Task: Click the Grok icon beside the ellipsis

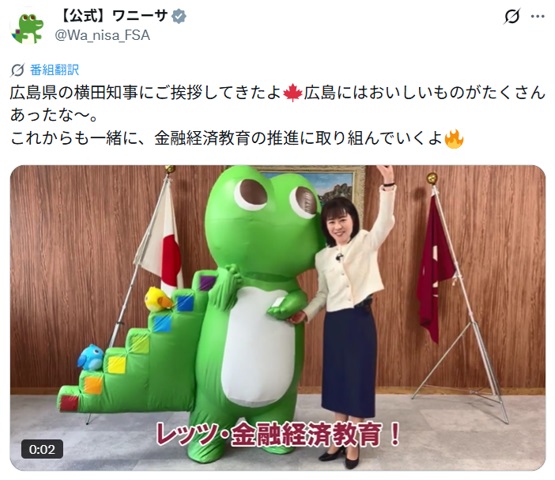Action: 512,16
